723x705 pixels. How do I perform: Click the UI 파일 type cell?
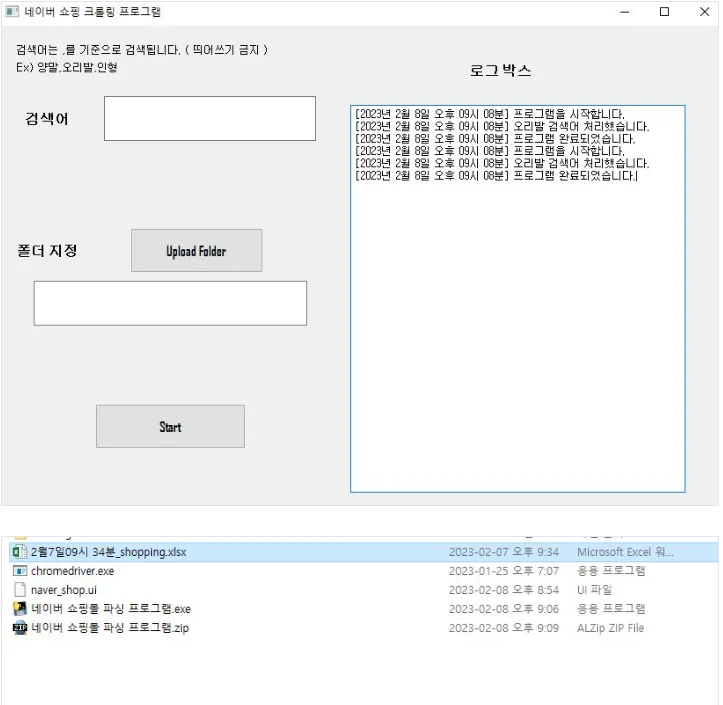point(594,590)
